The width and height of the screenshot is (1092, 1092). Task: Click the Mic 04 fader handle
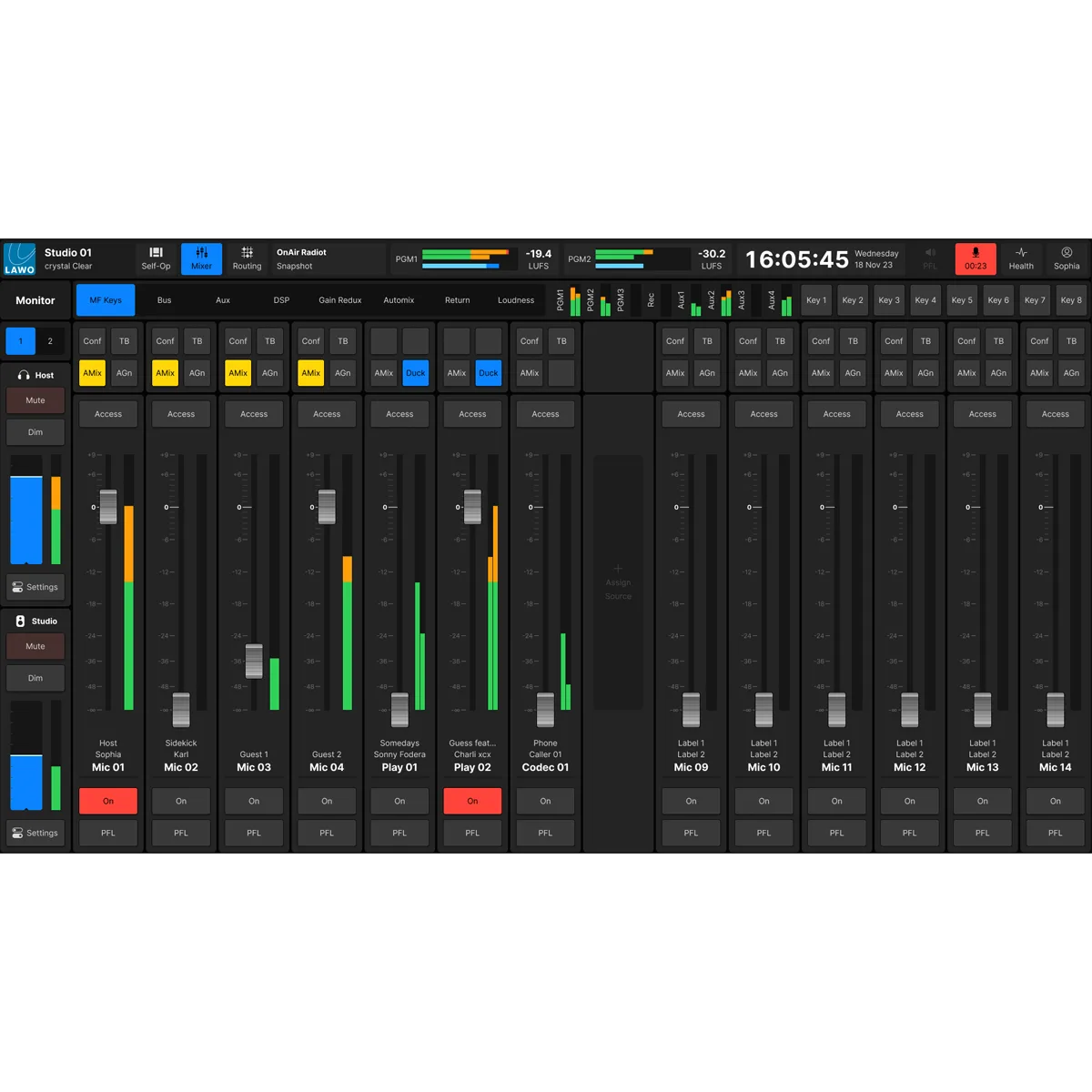pyautogui.click(x=327, y=507)
